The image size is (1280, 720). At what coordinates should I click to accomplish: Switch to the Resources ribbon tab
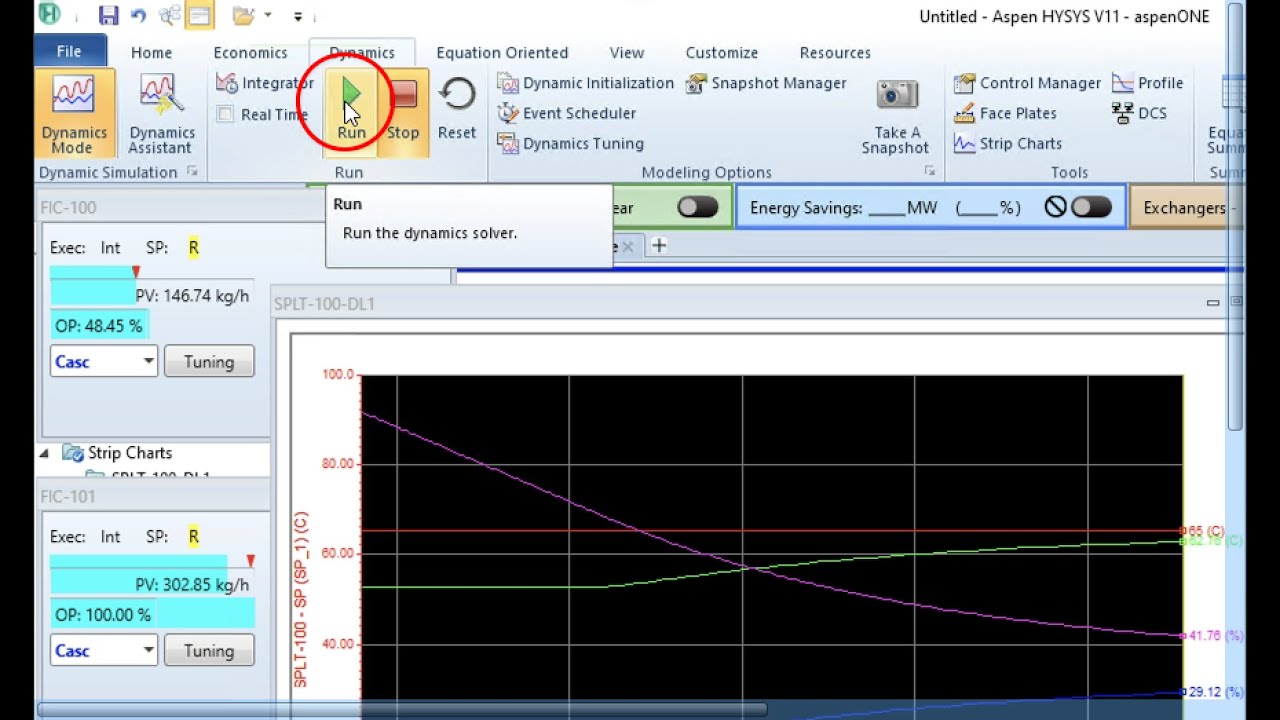(x=835, y=53)
